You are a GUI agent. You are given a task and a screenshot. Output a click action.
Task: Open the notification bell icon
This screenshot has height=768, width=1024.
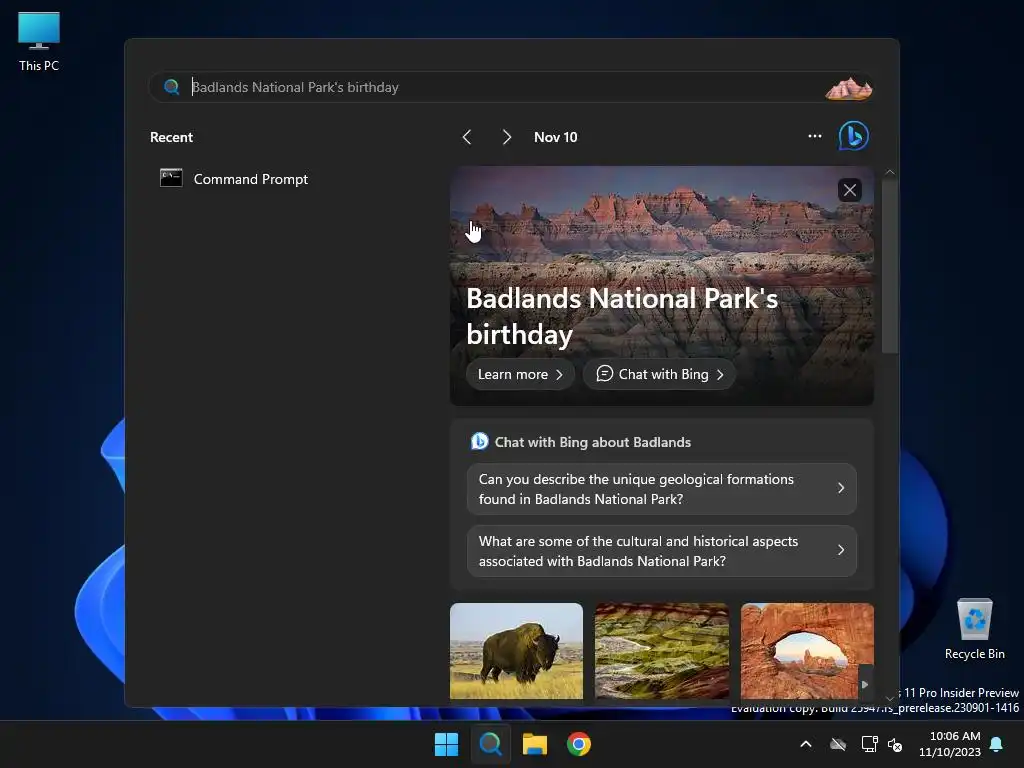tap(997, 744)
